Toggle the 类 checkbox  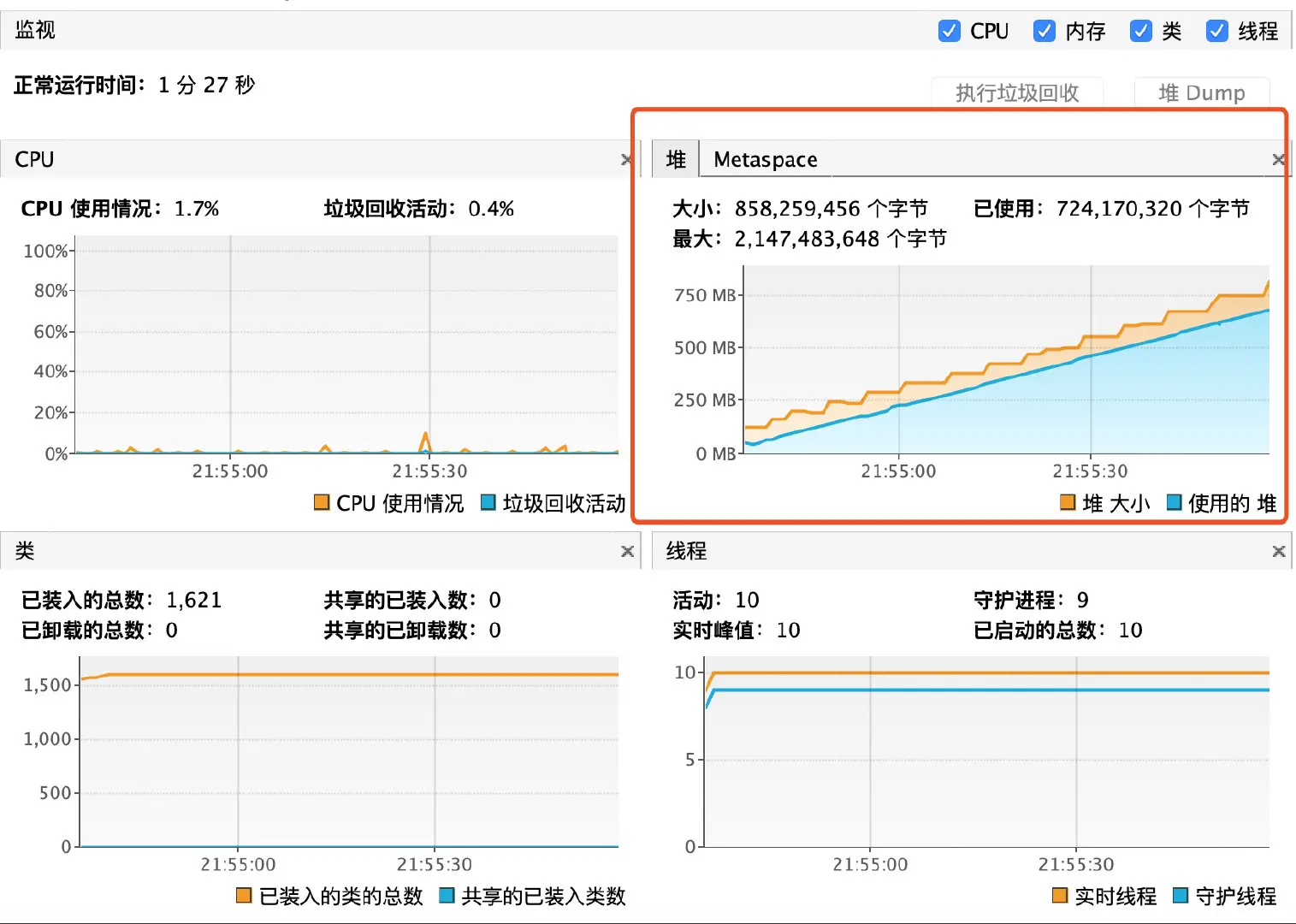(1141, 31)
